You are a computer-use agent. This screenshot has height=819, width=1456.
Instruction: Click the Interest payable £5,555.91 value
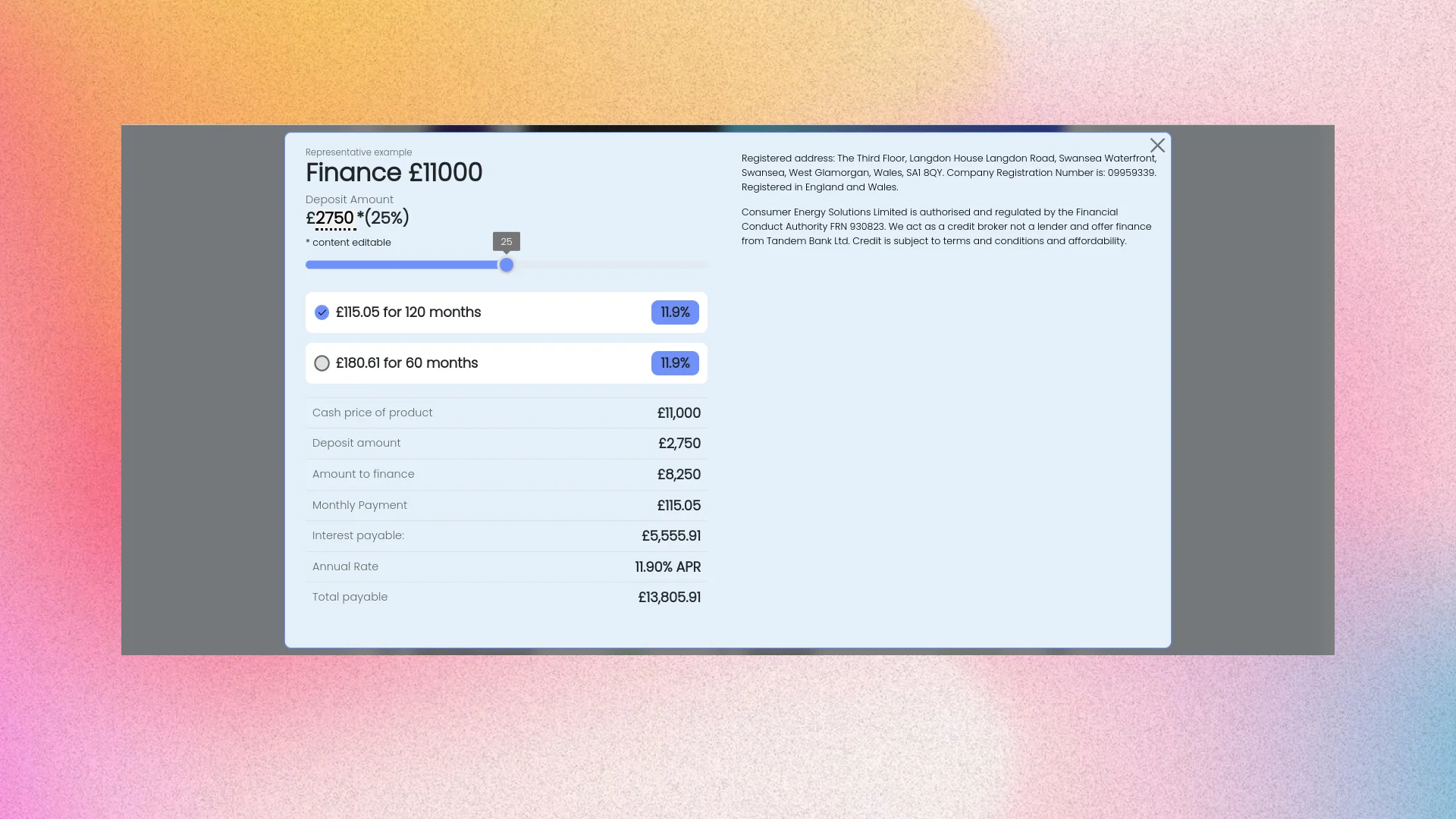coord(670,536)
